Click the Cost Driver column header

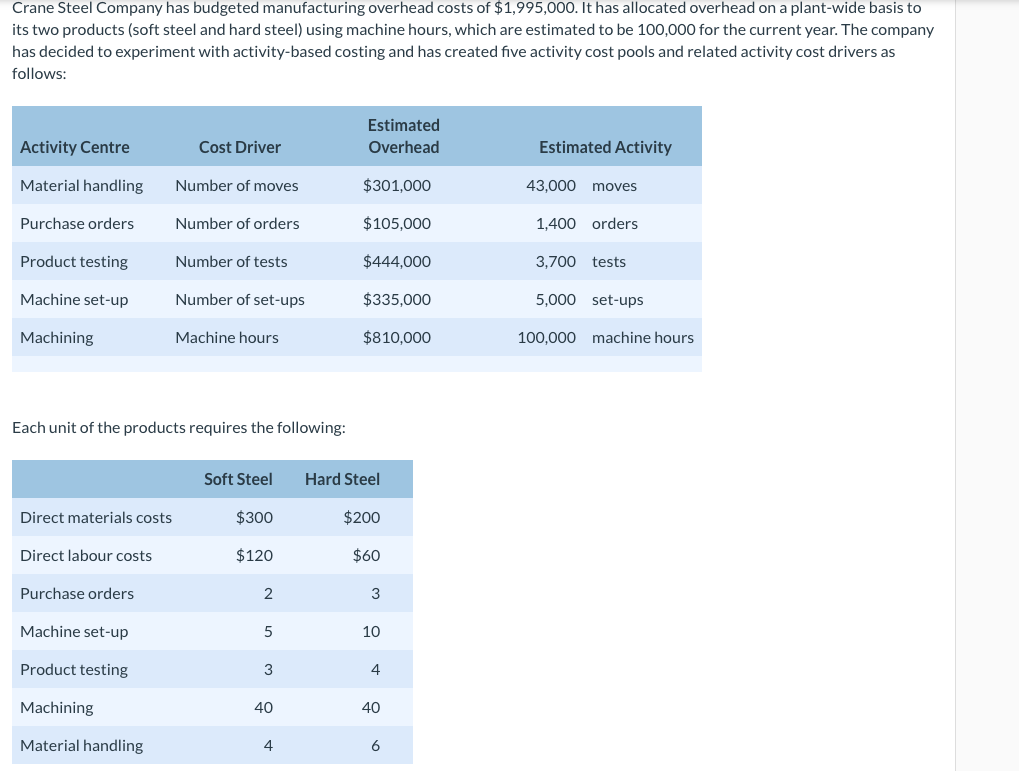coord(239,147)
